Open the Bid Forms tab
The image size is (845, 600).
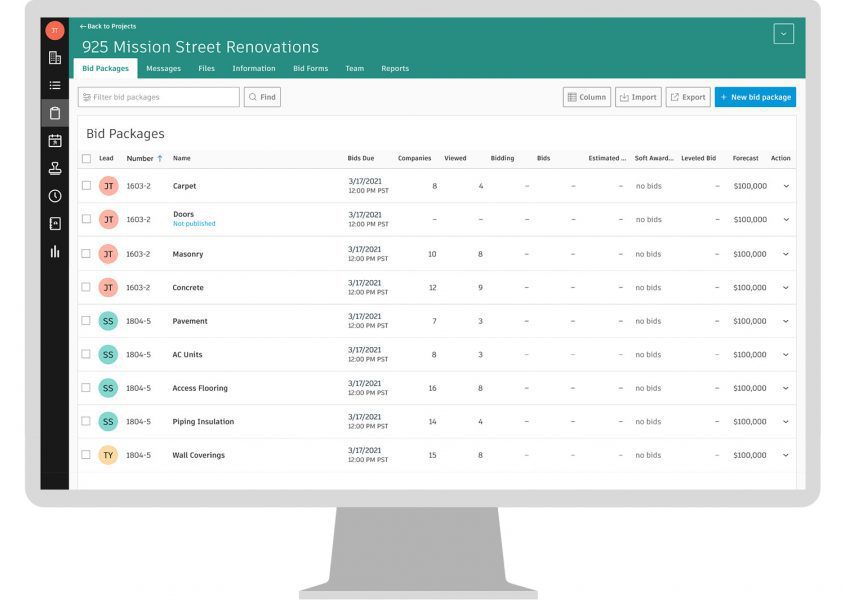point(311,68)
